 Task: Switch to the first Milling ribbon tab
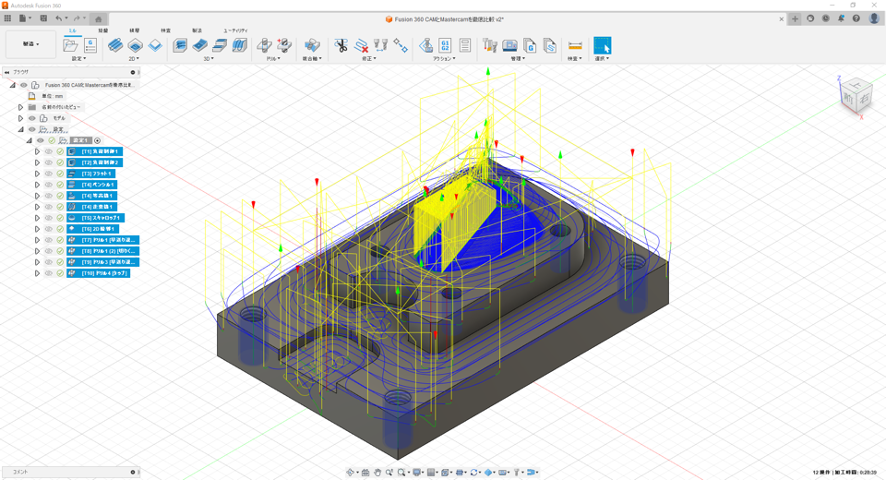tap(72, 31)
